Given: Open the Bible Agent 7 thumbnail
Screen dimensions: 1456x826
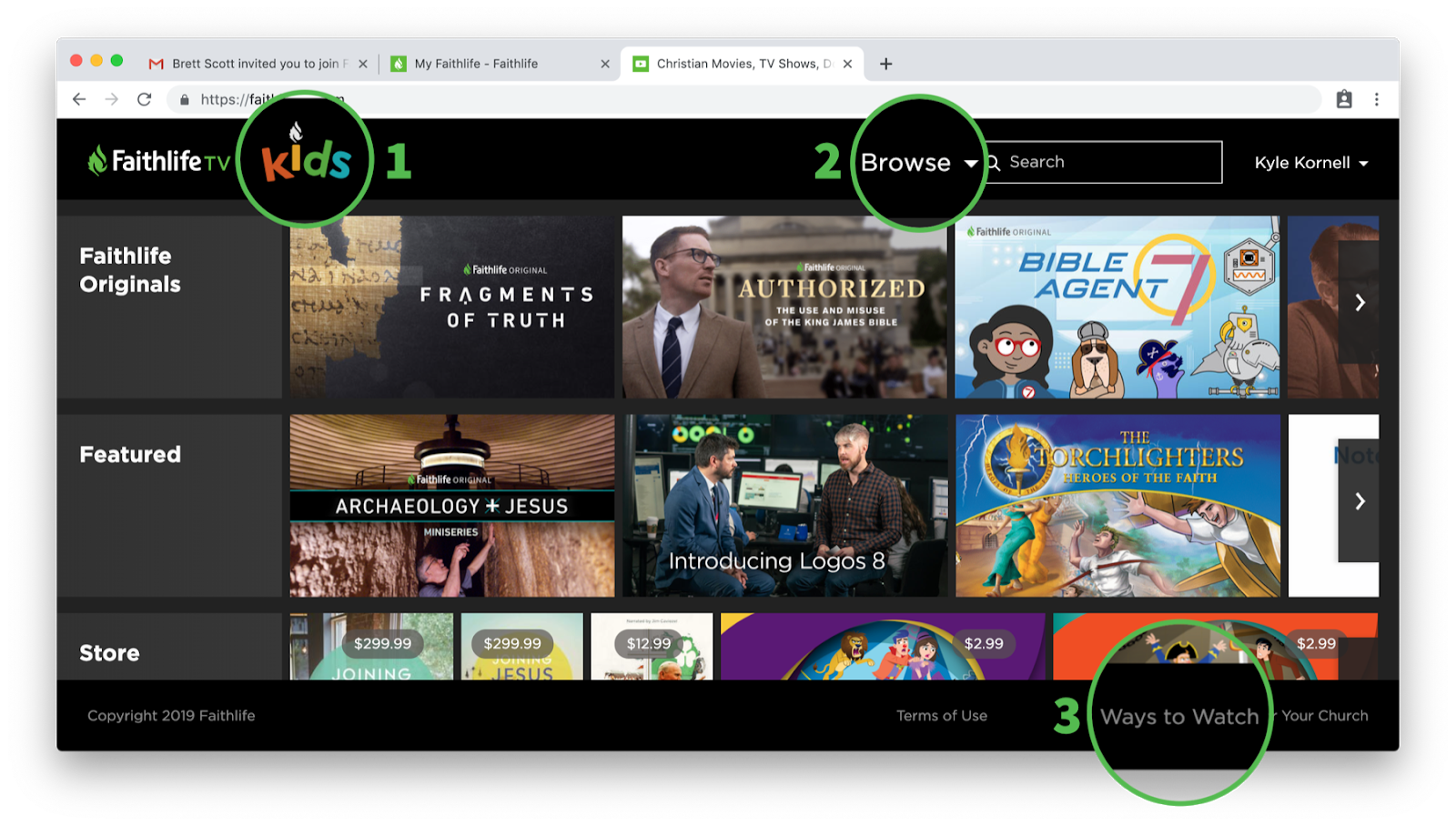Looking at the screenshot, I should [x=1117, y=307].
